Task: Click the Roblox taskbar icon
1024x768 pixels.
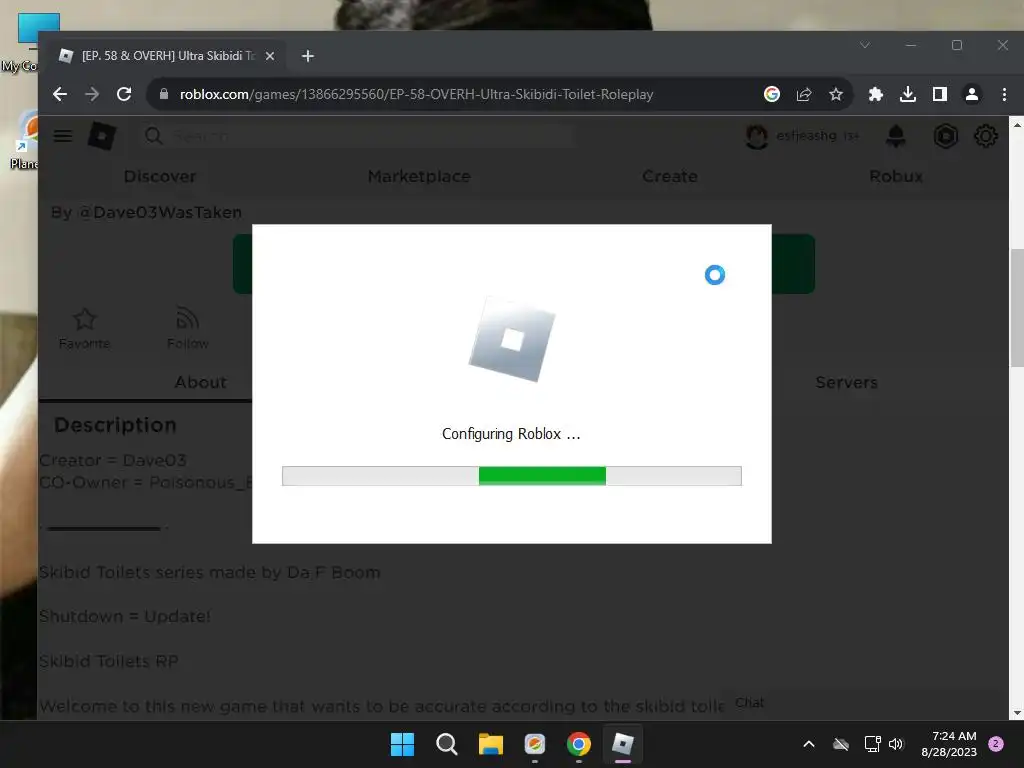Action: [x=622, y=744]
